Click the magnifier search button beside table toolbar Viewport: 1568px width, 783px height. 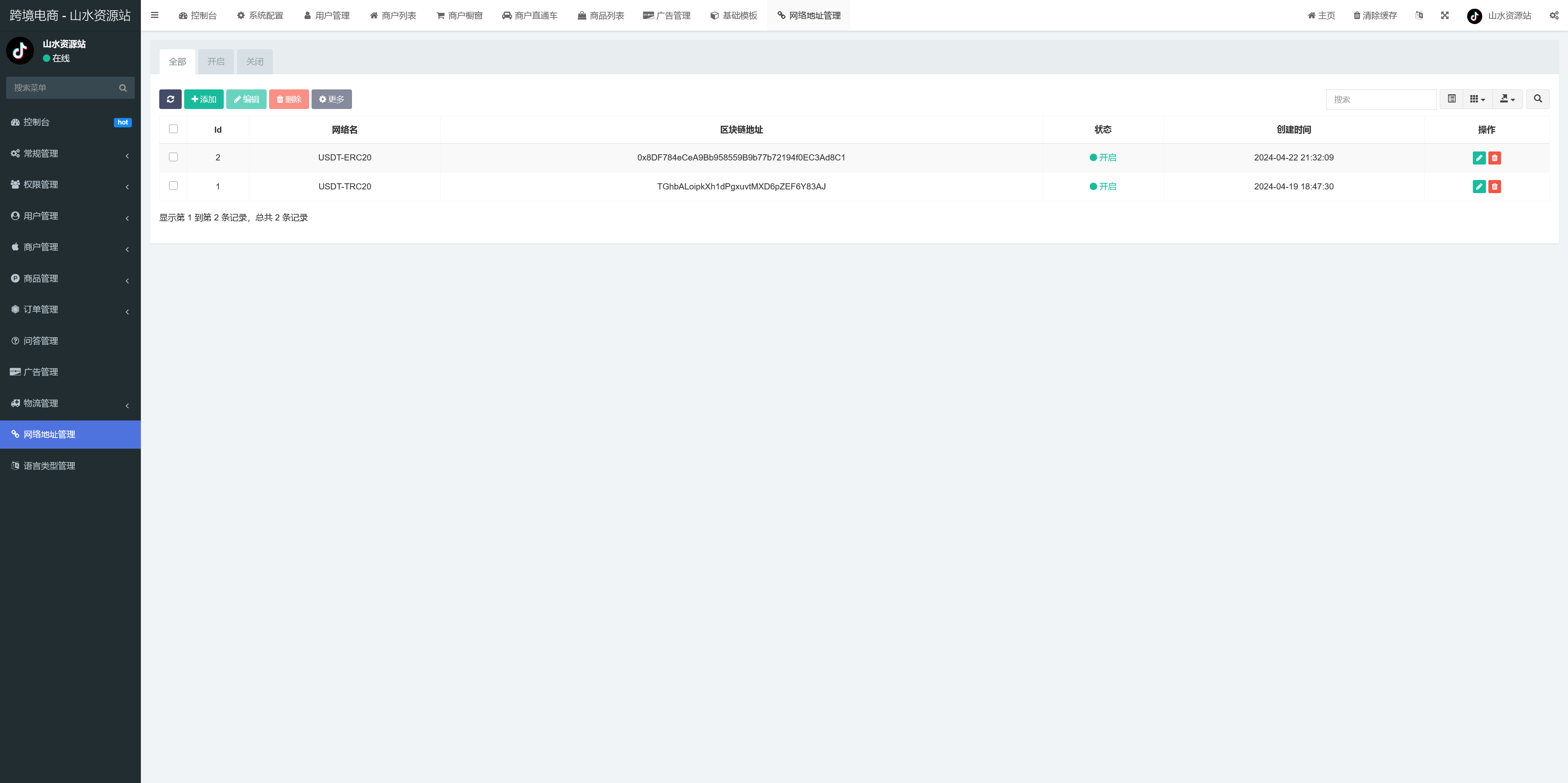[x=1537, y=99]
